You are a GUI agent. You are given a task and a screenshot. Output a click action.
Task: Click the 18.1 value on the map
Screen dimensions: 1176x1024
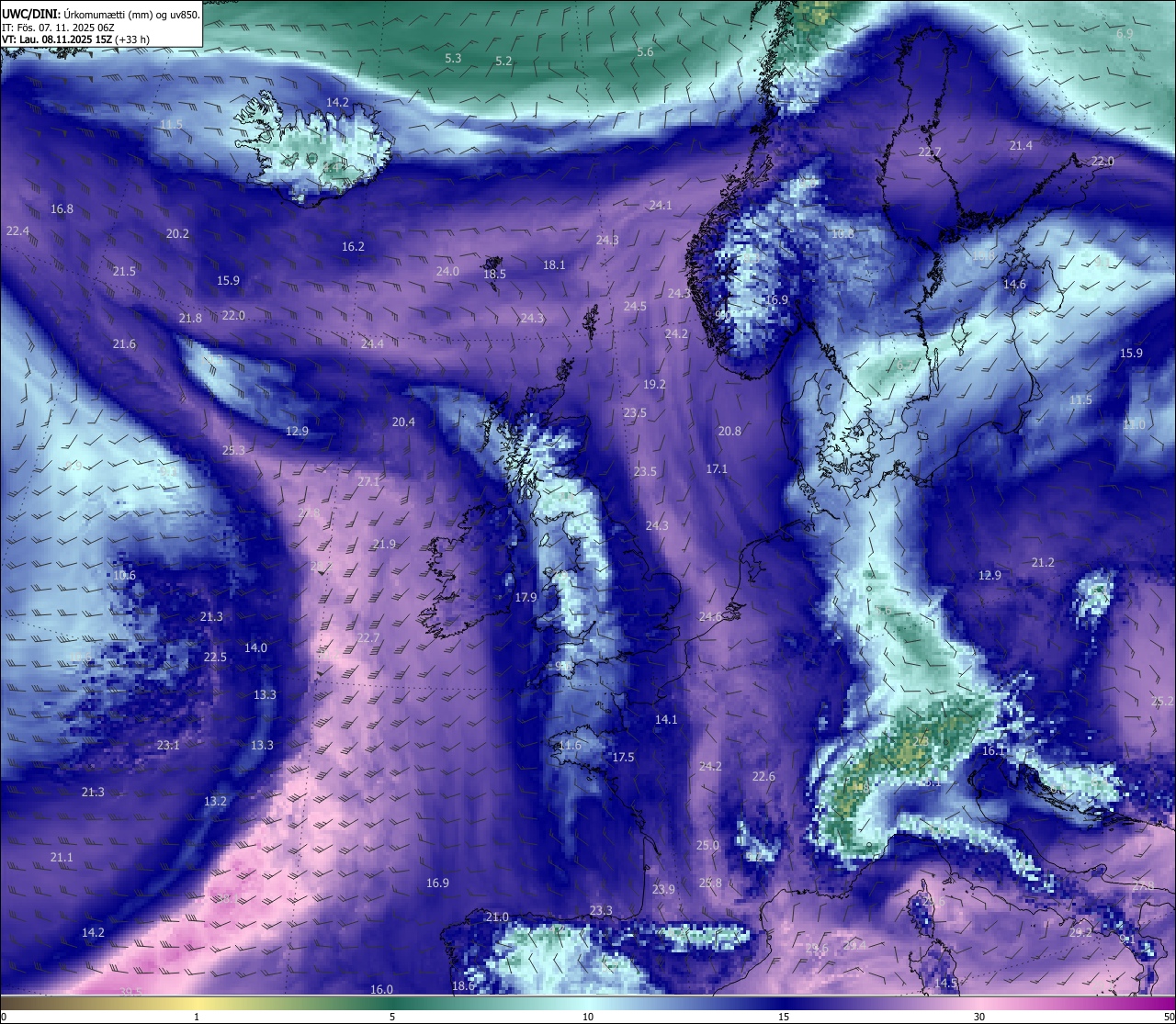[x=554, y=265]
